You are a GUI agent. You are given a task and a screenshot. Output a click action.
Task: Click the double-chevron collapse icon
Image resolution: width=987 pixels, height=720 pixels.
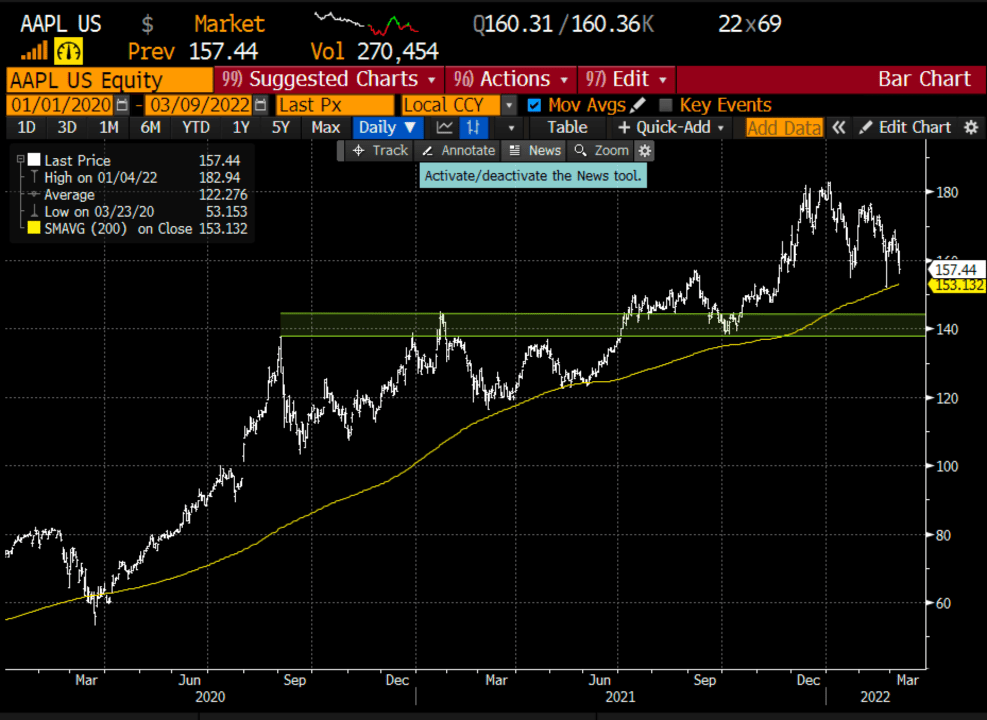838,128
